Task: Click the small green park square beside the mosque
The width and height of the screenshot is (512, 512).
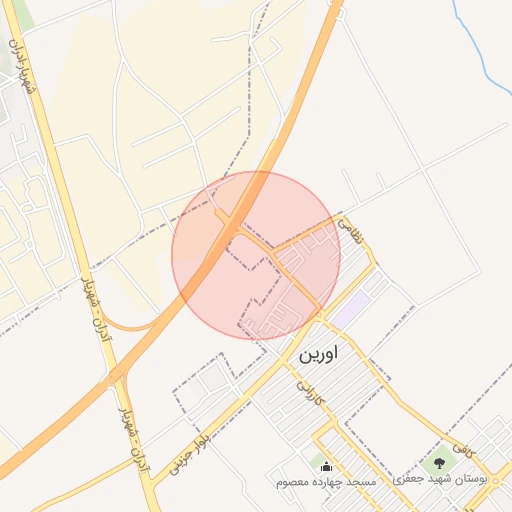Action: [317, 461]
